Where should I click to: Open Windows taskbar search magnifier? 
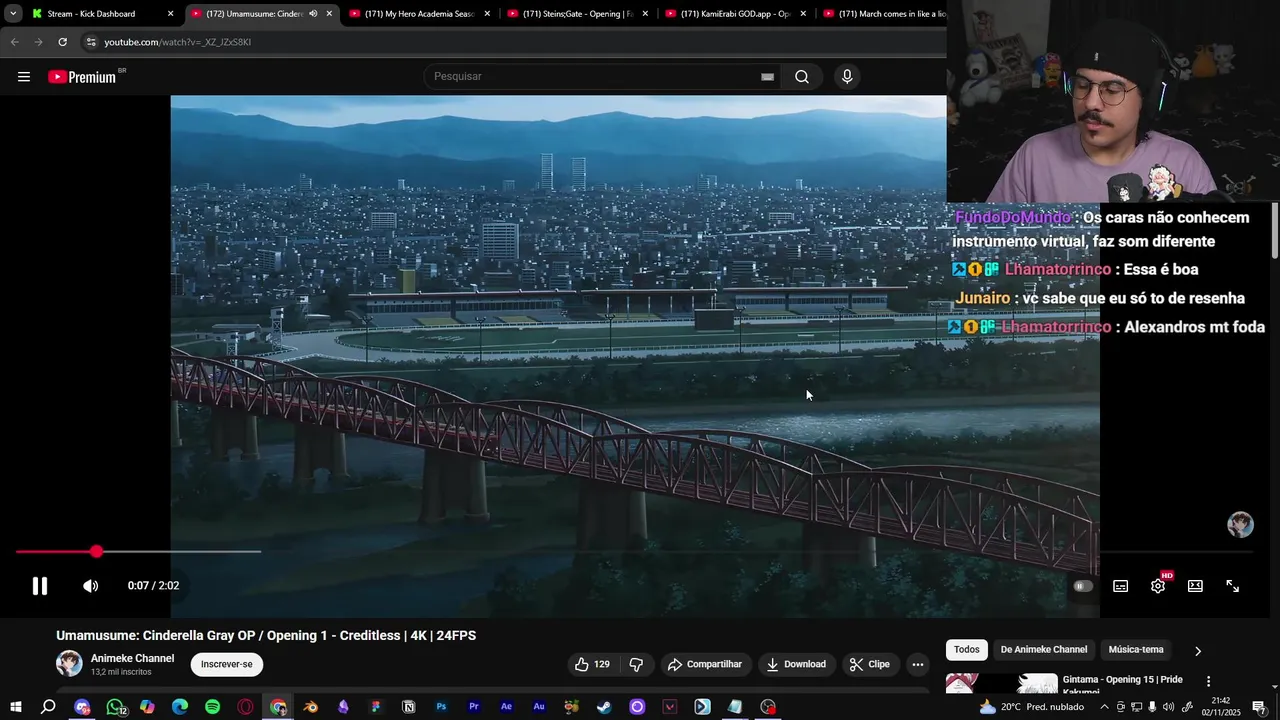[x=48, y=707]
